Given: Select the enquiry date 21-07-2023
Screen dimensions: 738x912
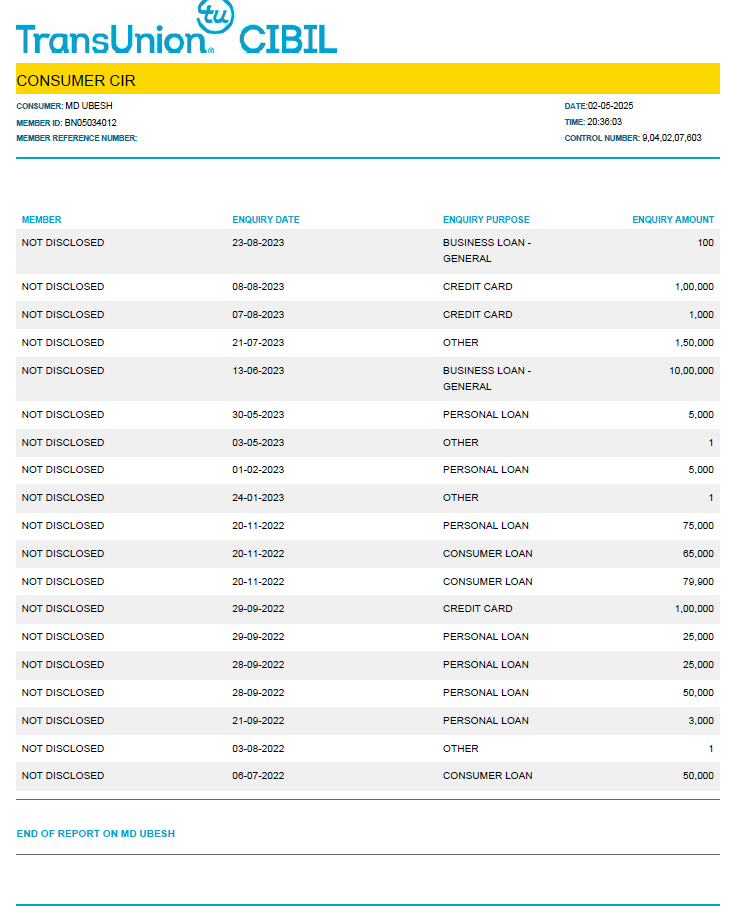Looking at the screenshot, I should (x=258, y=343).
